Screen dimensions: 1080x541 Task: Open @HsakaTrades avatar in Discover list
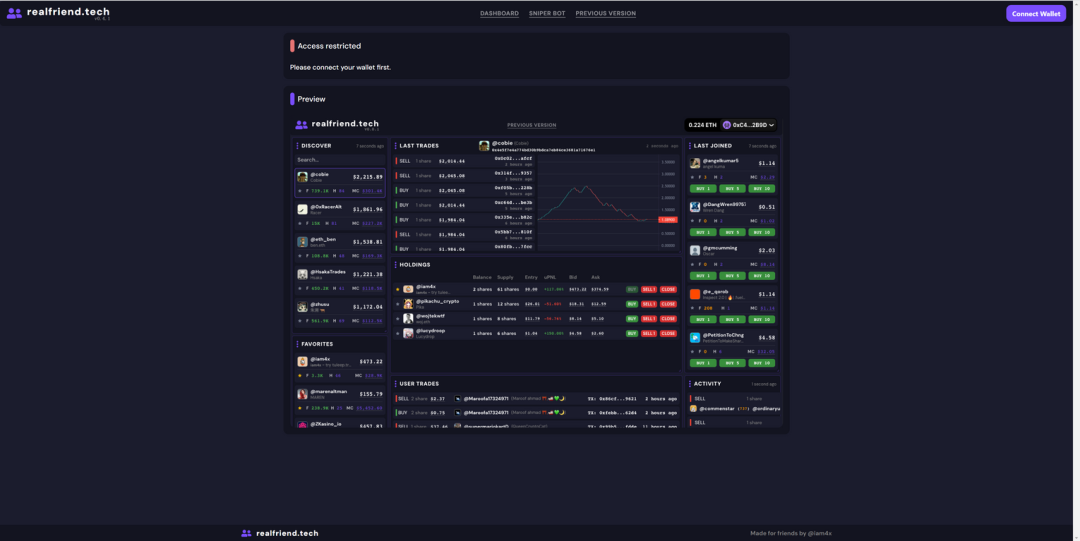302,274
